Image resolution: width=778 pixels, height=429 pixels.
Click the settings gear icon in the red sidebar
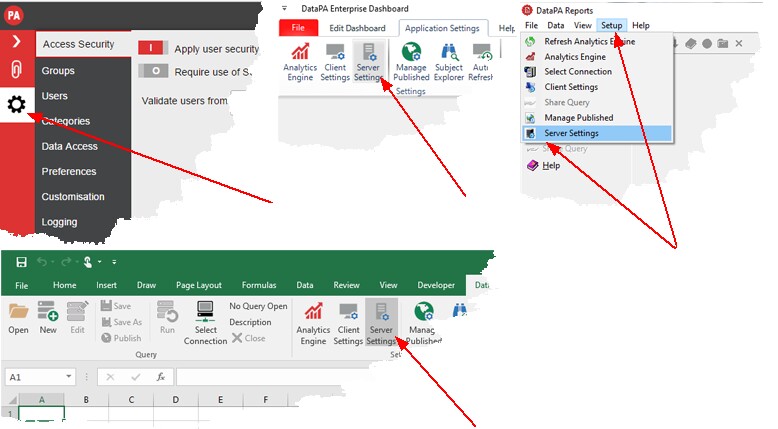(16, 105)
